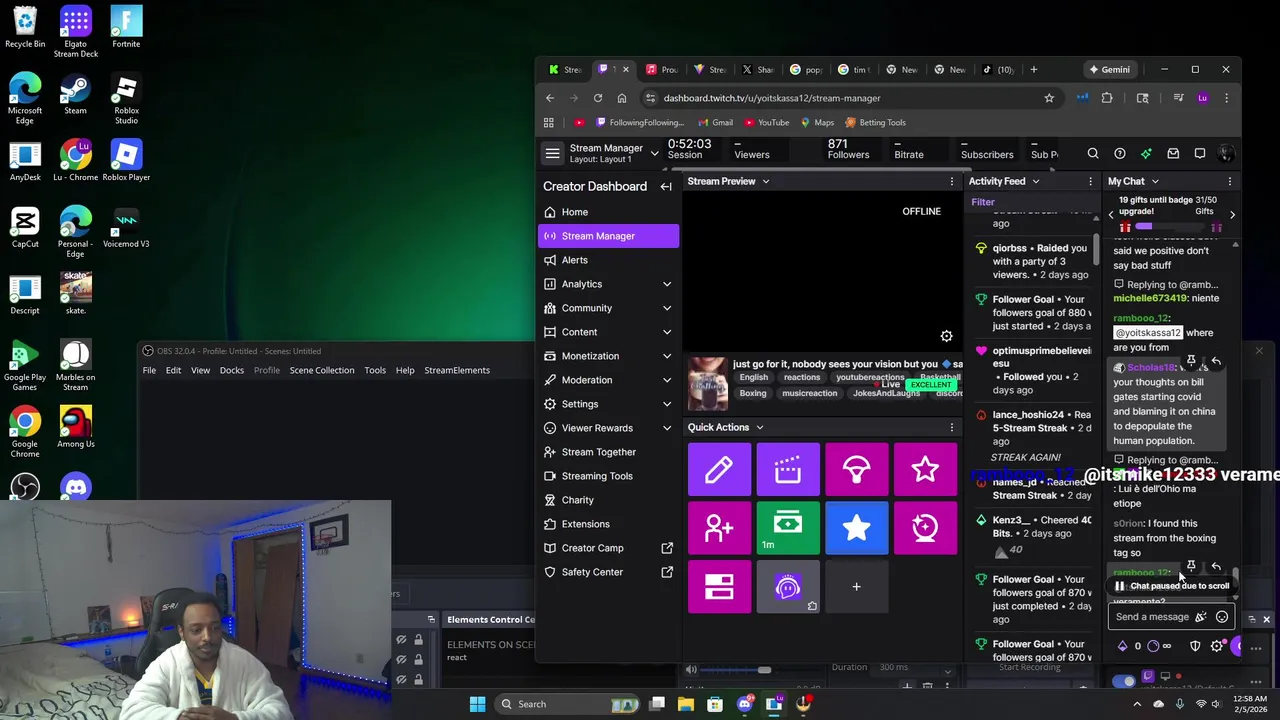The image size is (1280, 720).
Task: Click the magenta clock-star quick action tile
Action: [925, 528]
